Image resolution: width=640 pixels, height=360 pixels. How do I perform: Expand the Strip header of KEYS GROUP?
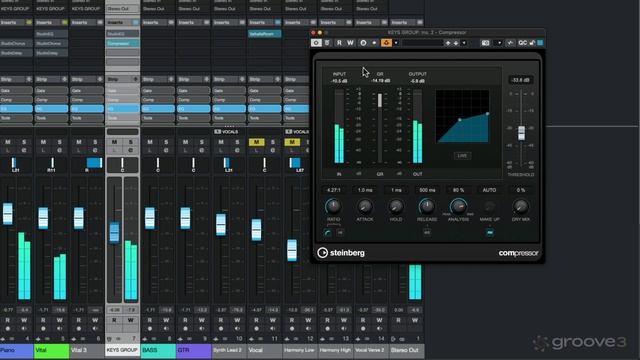(x=122, y=79)
